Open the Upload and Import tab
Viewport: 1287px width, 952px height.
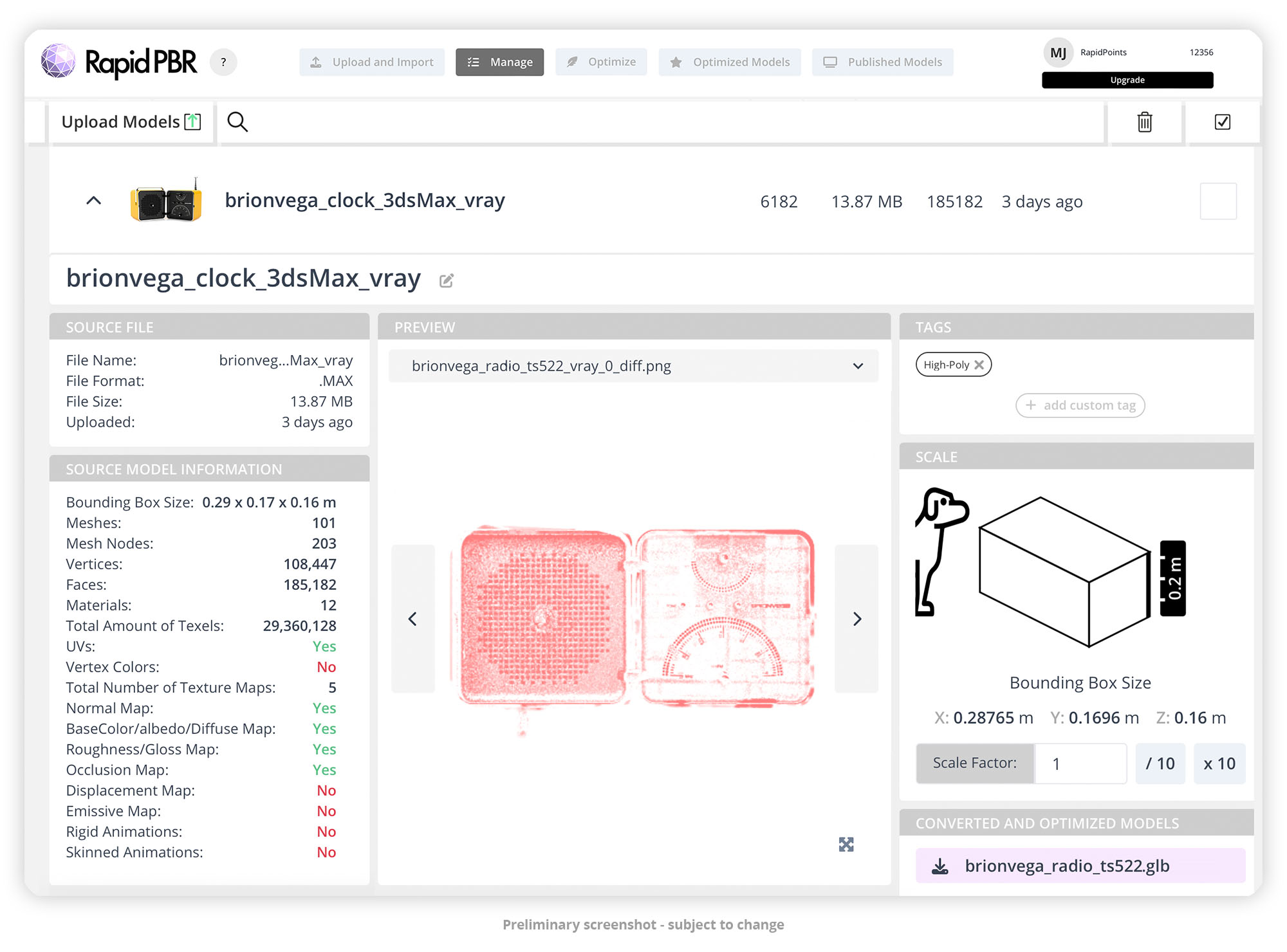pyautogui.click(x=372, y=62)
